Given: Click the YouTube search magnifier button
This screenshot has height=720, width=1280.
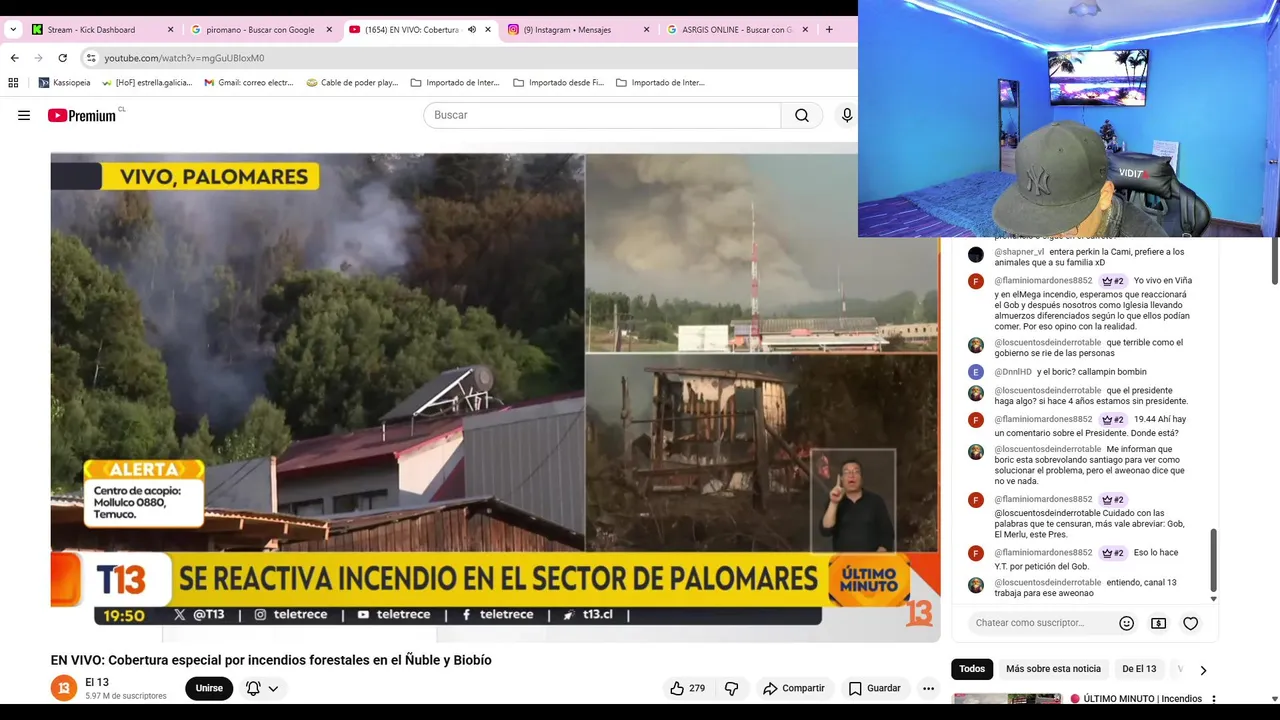Looking at the screenshot, I should 802,115.
